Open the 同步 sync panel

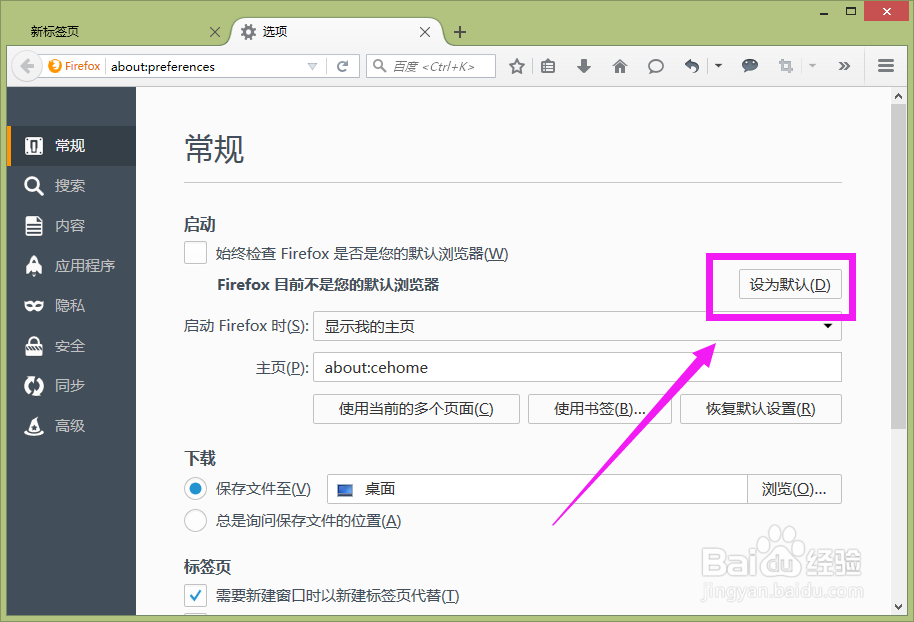click(72, 386)
